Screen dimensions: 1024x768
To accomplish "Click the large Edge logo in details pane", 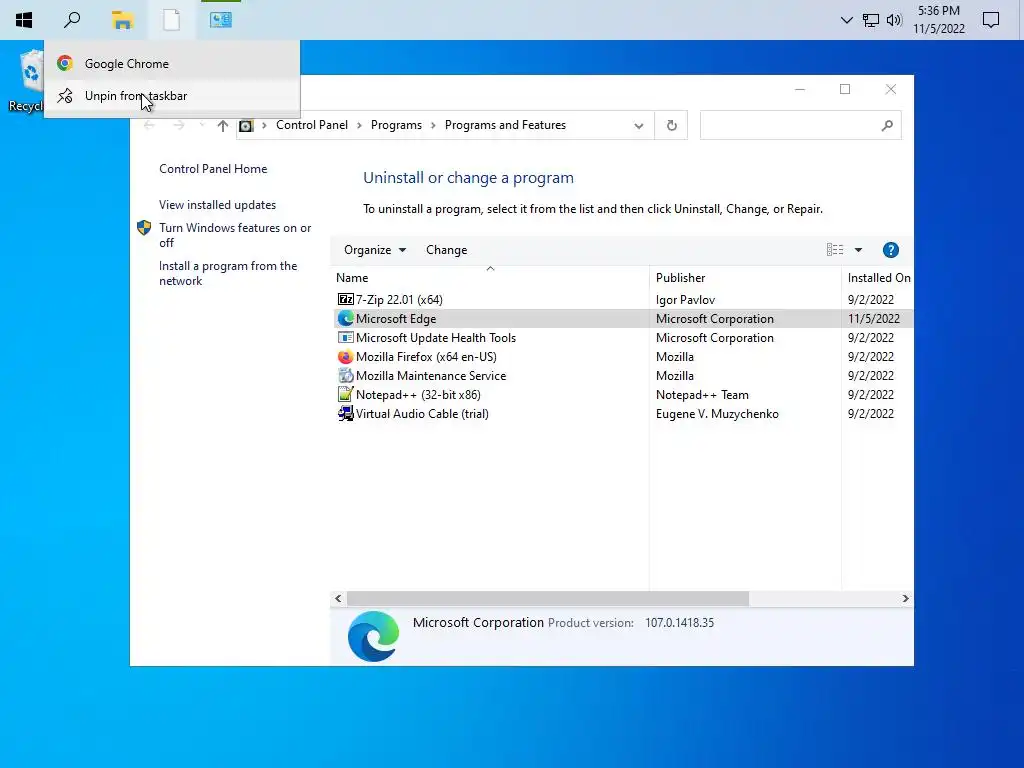I will [x=374, y=636].
